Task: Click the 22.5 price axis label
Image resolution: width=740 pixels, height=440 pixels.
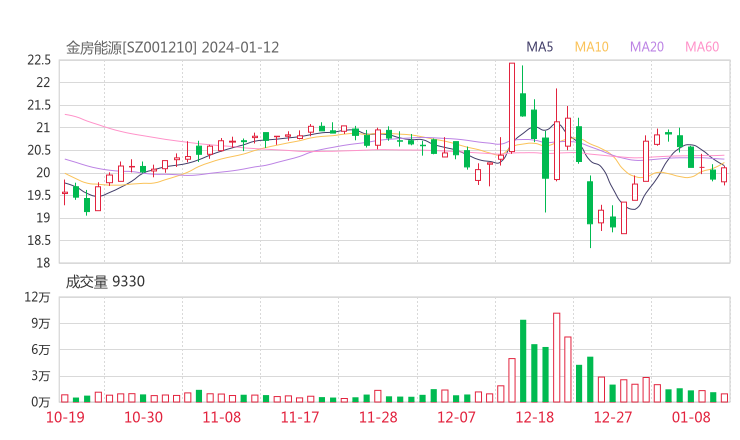Action: coord(38,60)
